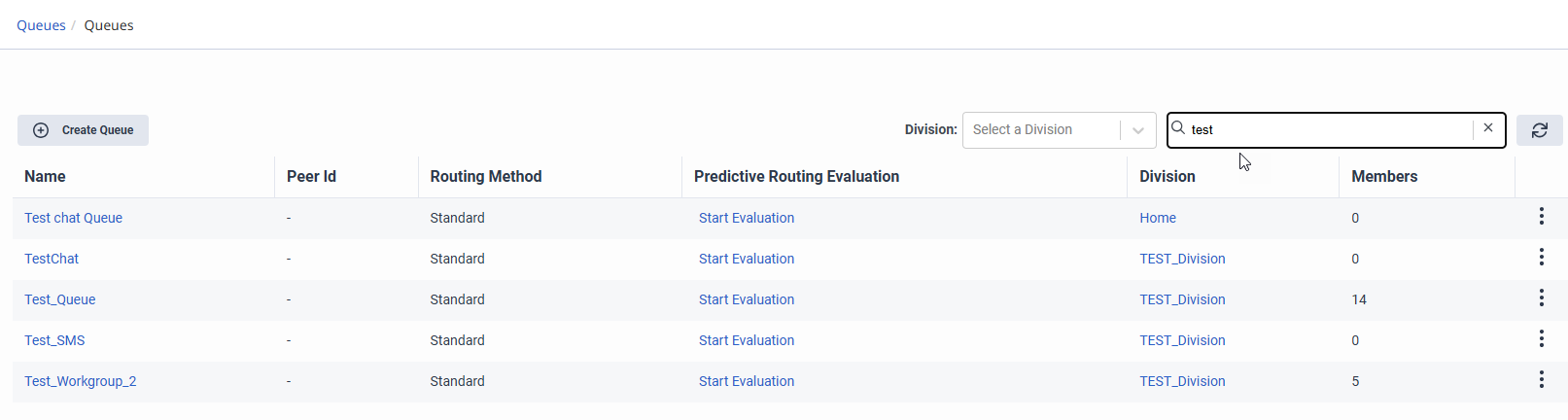
Task: Open more options menu for Test_Queue row
Action: [x=1541, y=298]
